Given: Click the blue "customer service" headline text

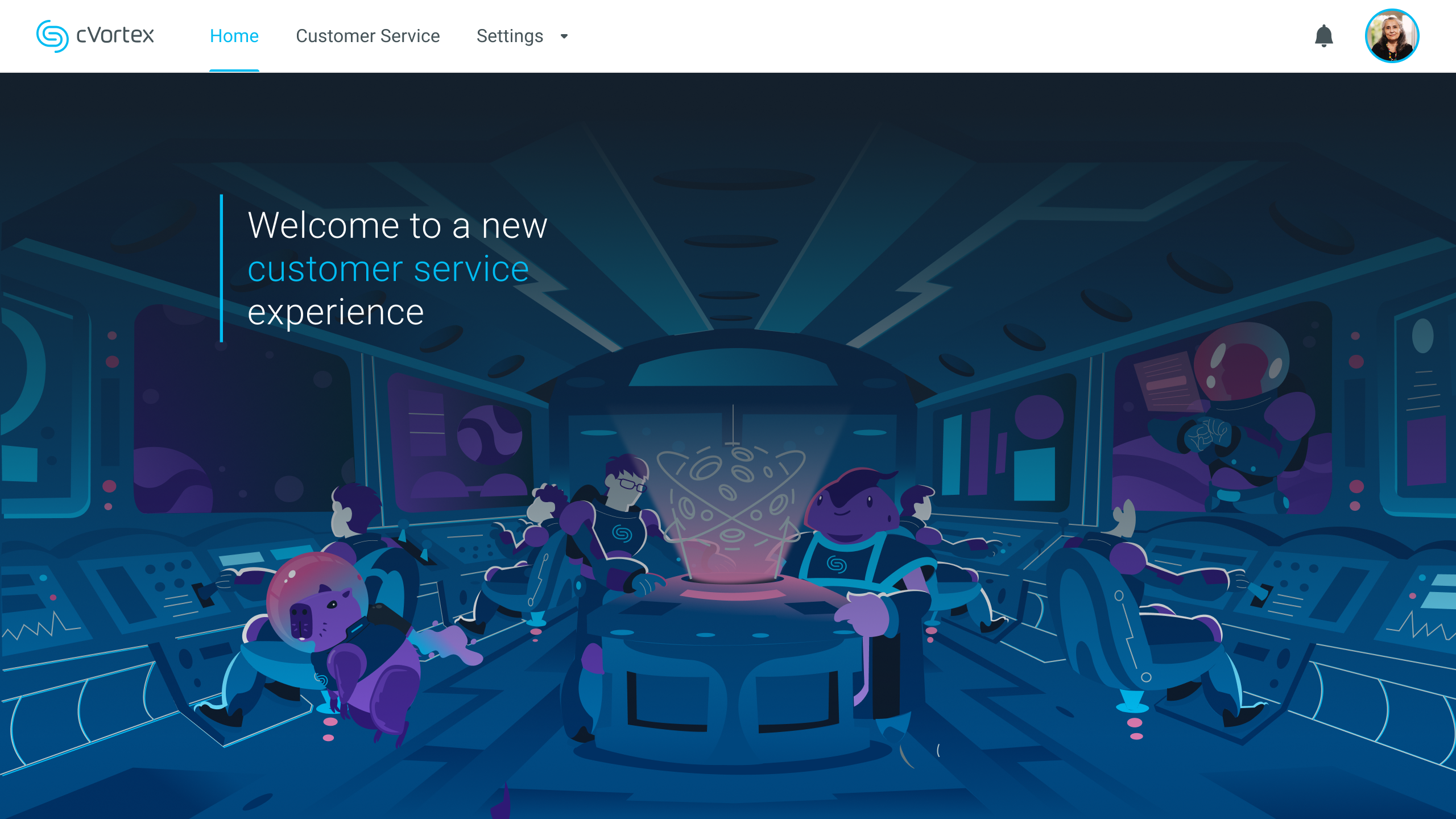Looking at the screenshot, I should click(x=388, y=268).
